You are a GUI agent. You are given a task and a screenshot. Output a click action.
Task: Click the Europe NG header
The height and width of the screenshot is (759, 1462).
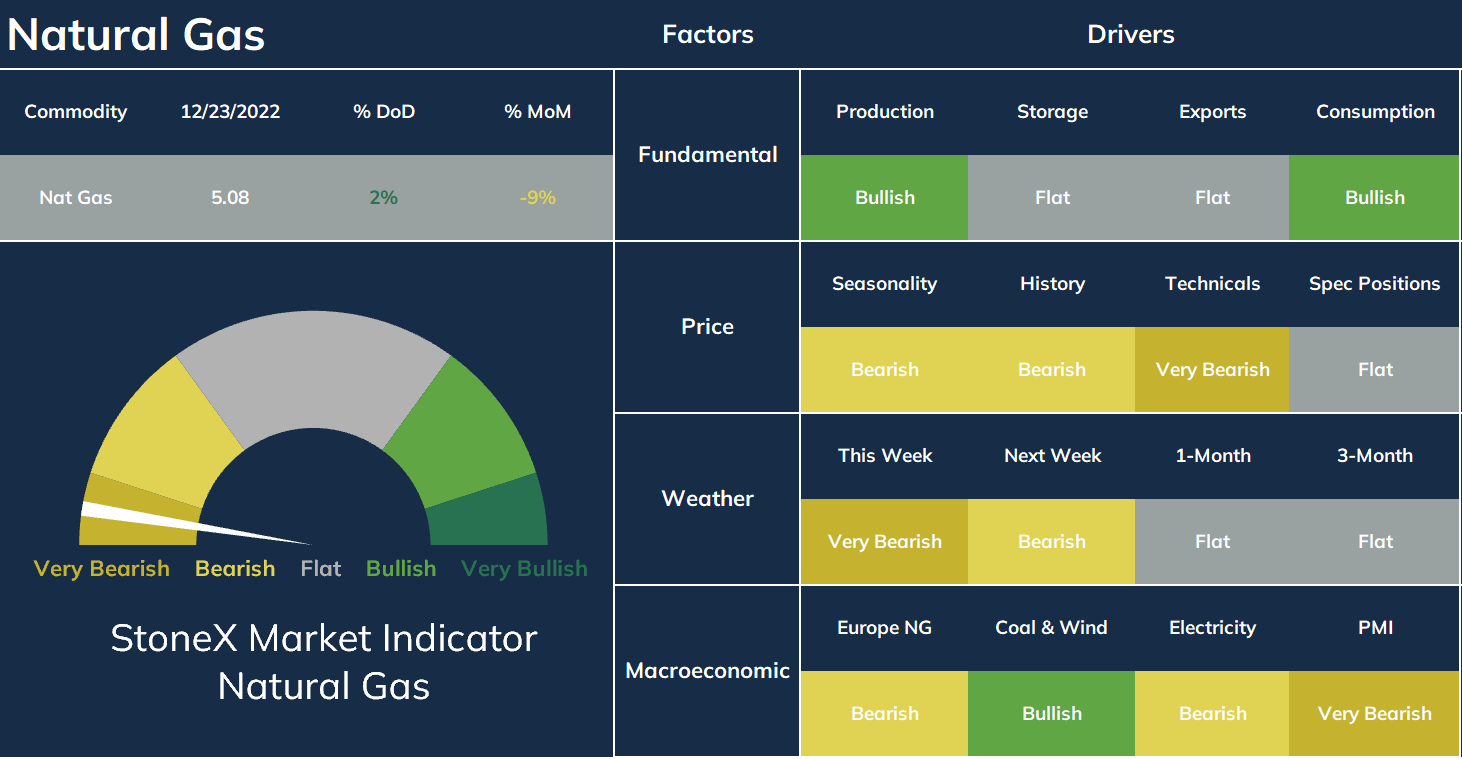coord(884,627)
